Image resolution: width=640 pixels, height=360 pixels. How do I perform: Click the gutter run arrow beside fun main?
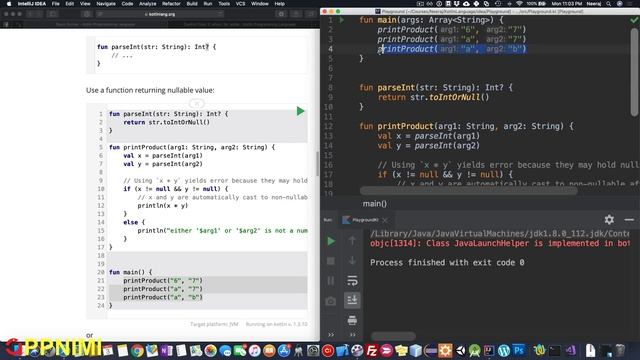[x=342, y=20]
